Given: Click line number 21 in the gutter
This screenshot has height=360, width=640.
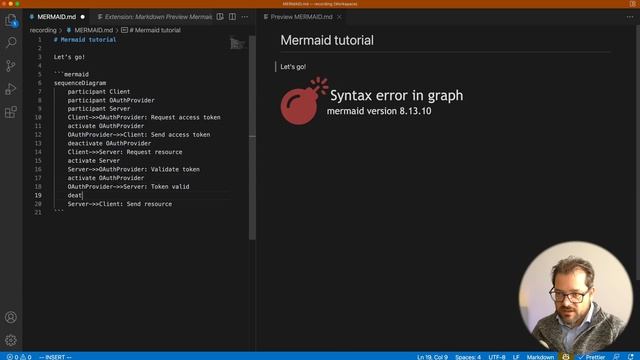Looking at the screenshot, I should pyautogui.click(x=38, y=212).
